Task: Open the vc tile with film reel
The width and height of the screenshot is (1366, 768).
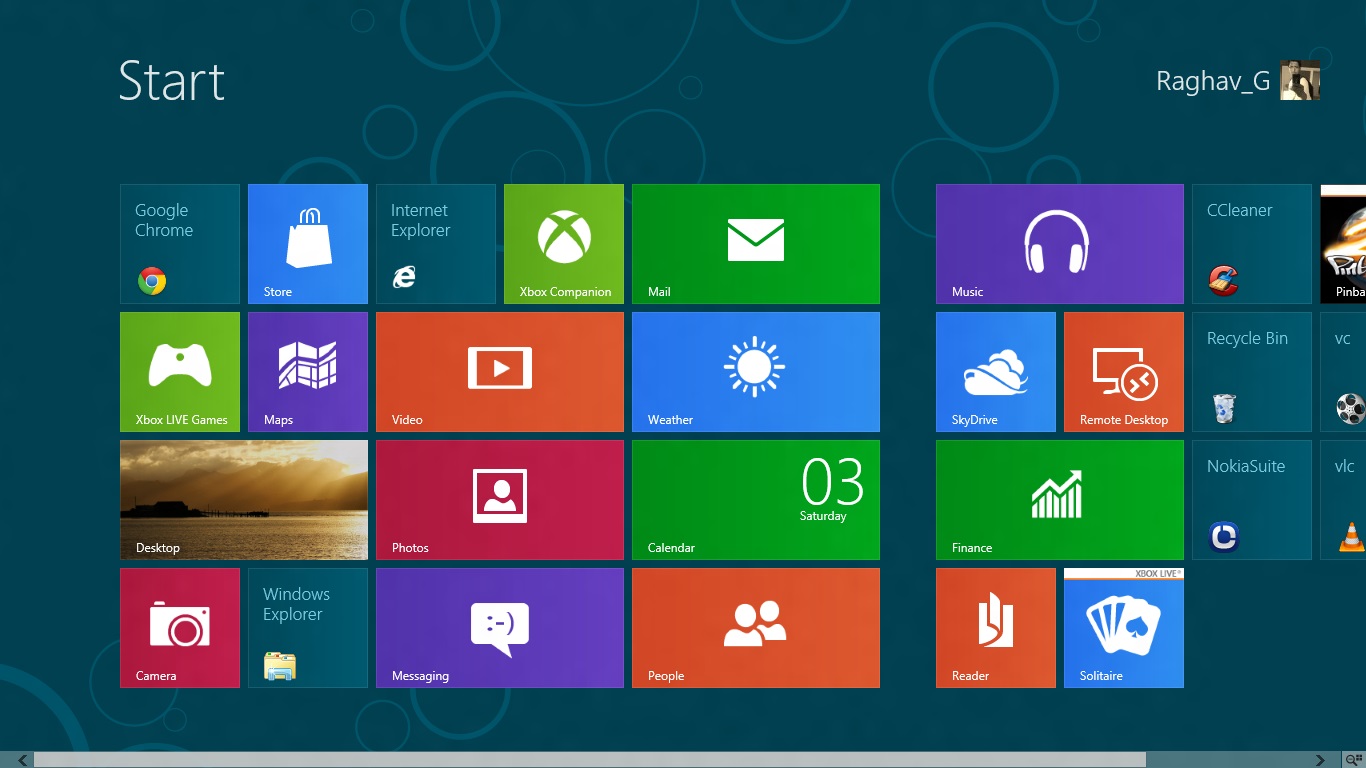Action: click(x=1343, y=372)
